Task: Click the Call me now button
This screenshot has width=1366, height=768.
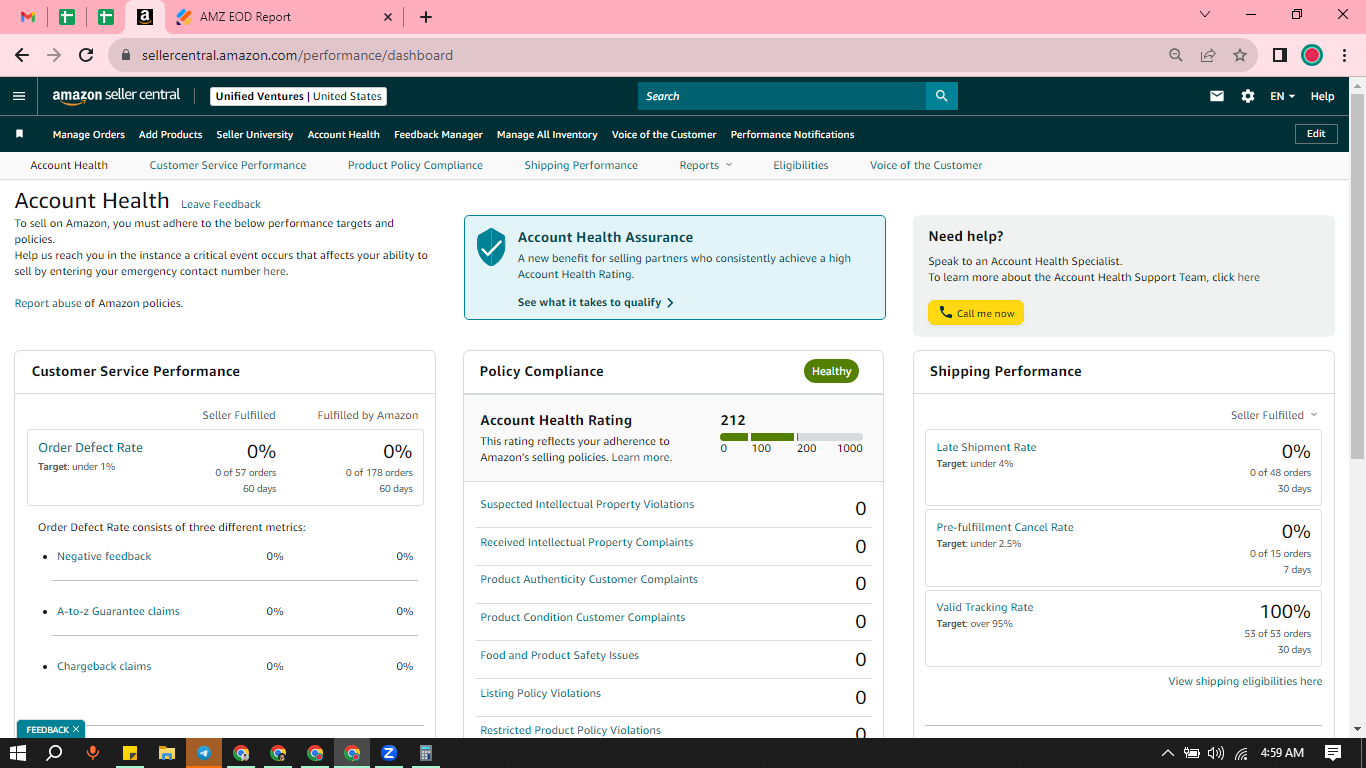Action: point(976,313)
